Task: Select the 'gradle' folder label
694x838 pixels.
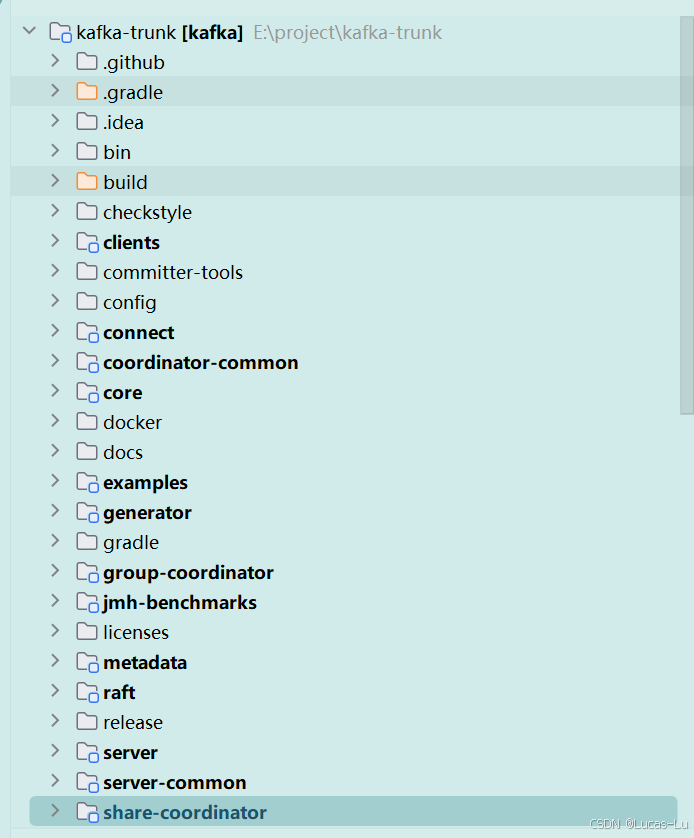Action: [131, 543]
